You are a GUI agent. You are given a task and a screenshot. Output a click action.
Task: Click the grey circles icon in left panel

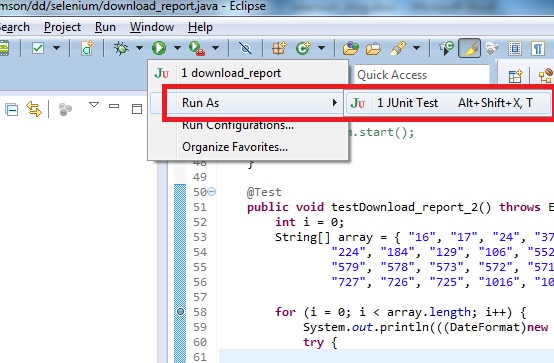click(65, 109)
